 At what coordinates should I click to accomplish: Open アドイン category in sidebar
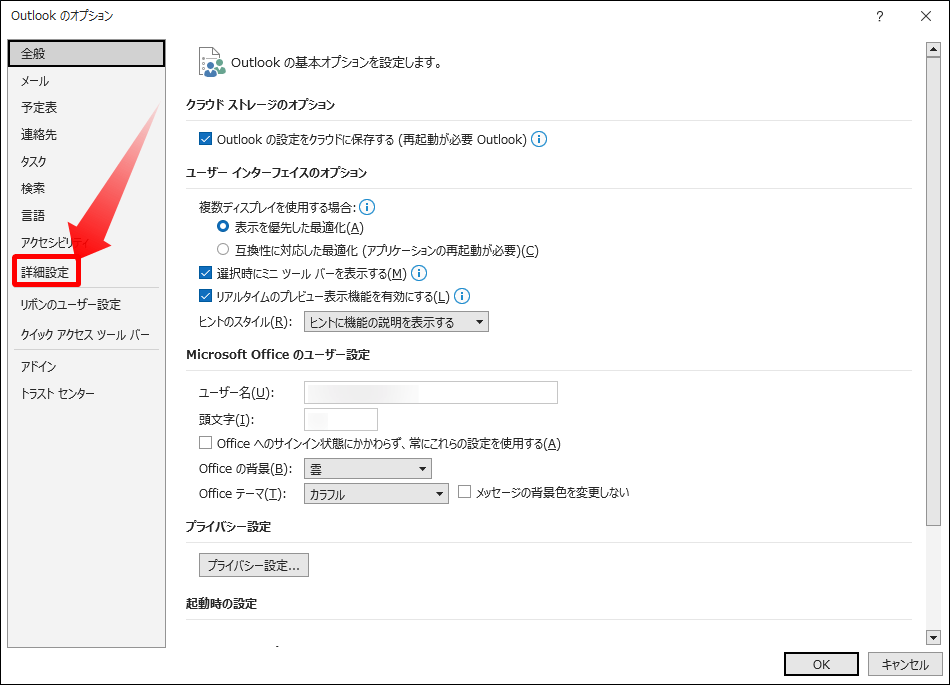tap(87, 366)
